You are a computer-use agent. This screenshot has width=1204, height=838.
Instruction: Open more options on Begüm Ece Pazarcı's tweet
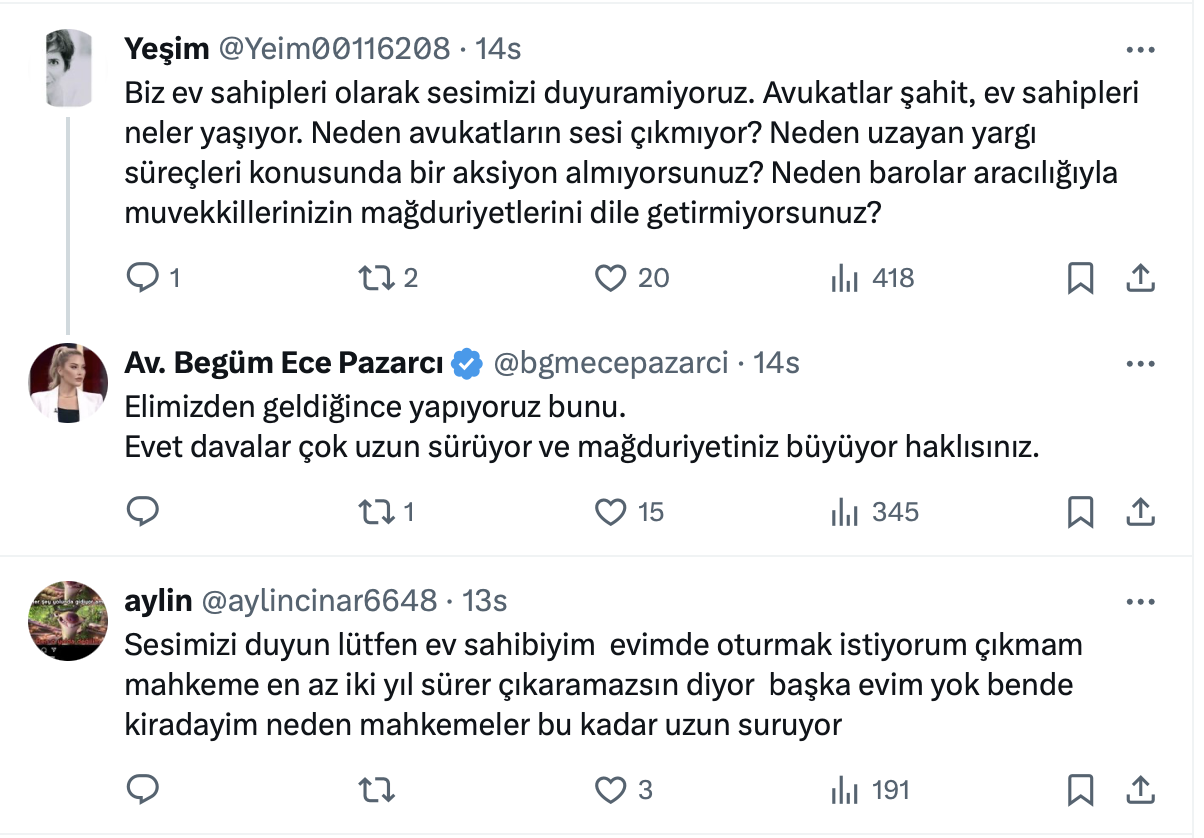point(1140,364)
